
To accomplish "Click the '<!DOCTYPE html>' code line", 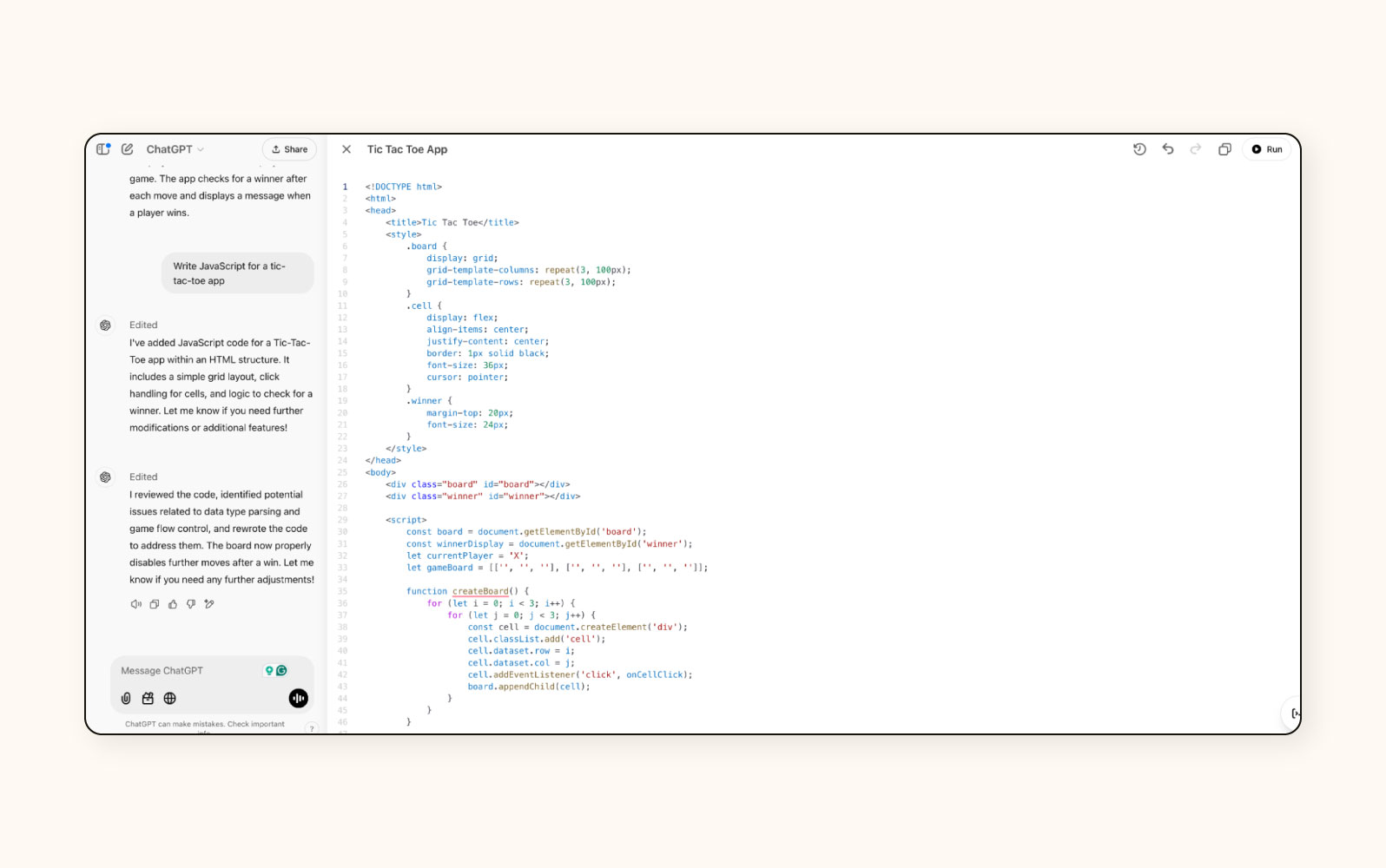I will point(404,187).
